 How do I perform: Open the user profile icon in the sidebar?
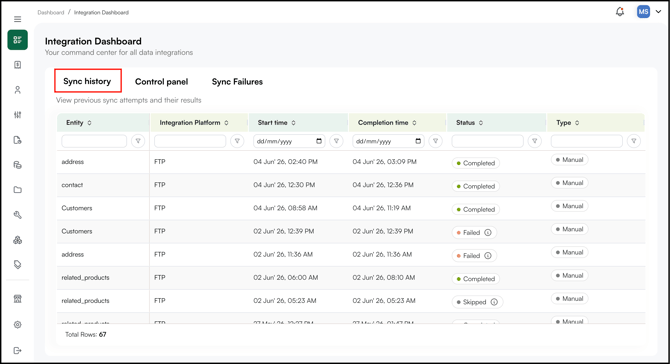click(18, 90)
